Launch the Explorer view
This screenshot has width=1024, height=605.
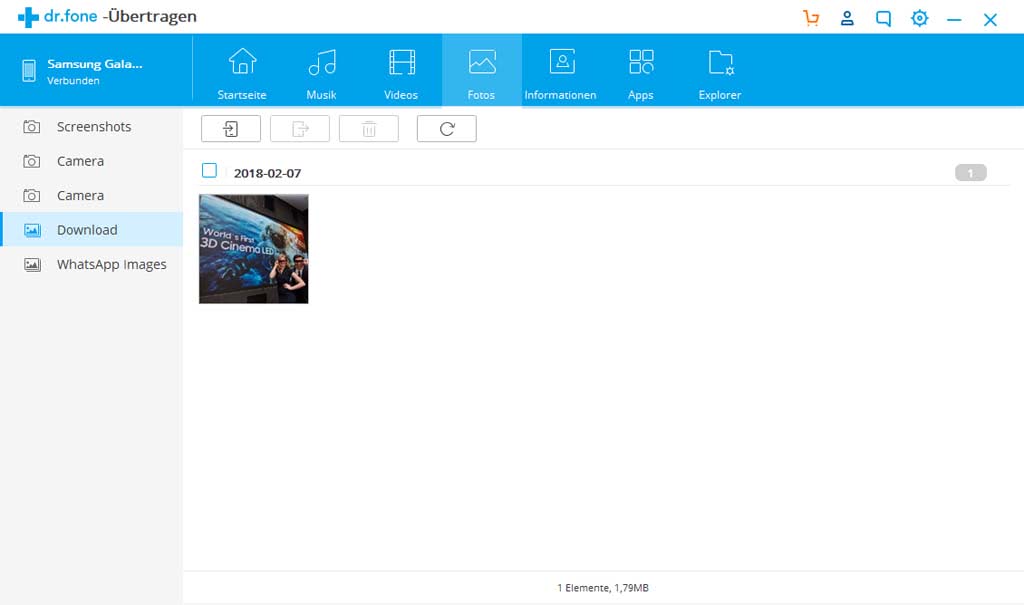point(719,70)
